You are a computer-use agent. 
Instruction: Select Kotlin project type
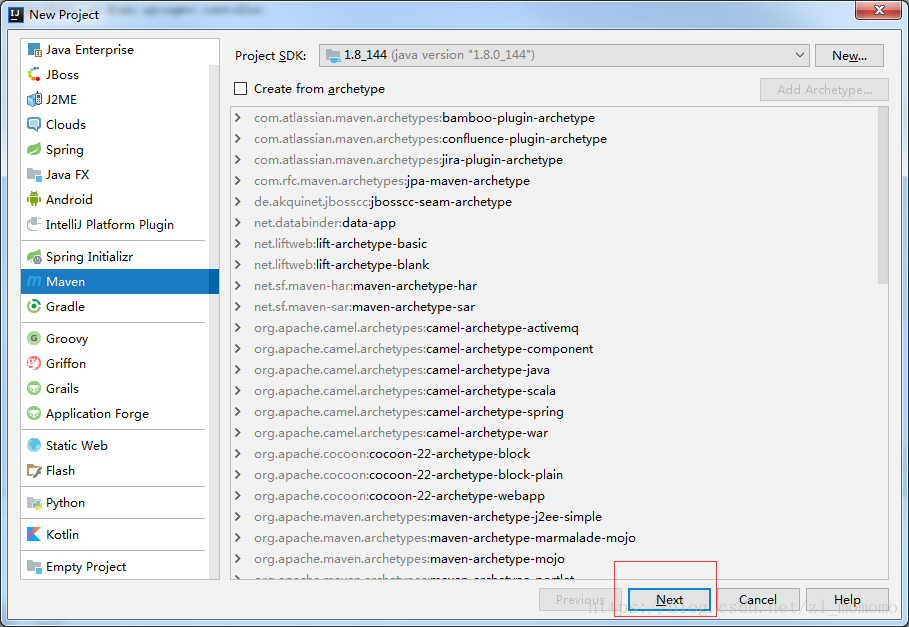tap(115, 534)
